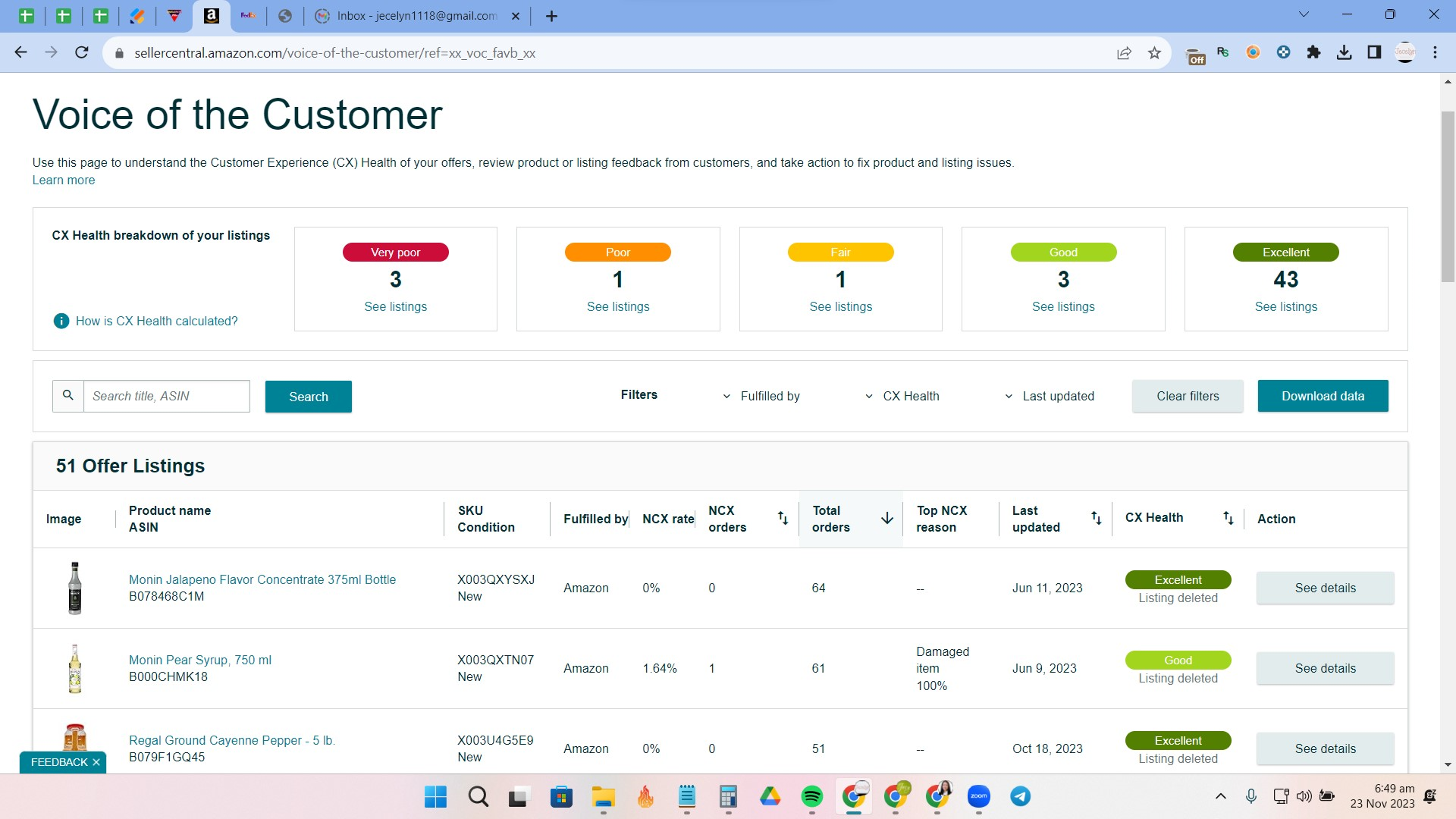Sort listings by Last updated
Viewport: 1456px width, 819px height.
[x=1096, y=518]
